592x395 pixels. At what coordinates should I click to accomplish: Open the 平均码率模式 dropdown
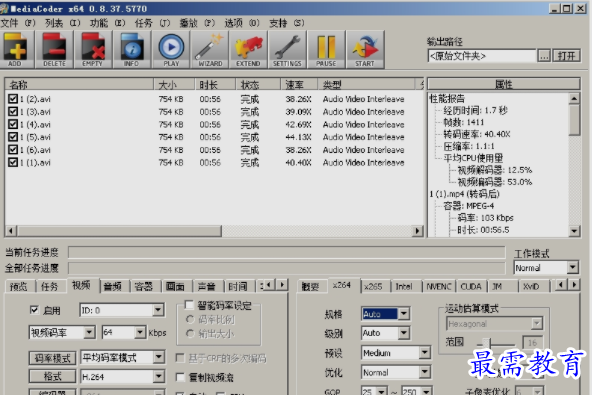coord(122,358)
